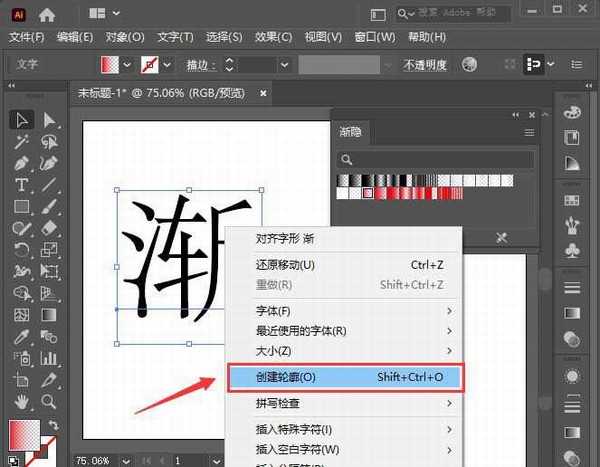This screenshot has height=467, width=600.
Task: Choose the Zoom magnifier tool
Action: (48, 402)
